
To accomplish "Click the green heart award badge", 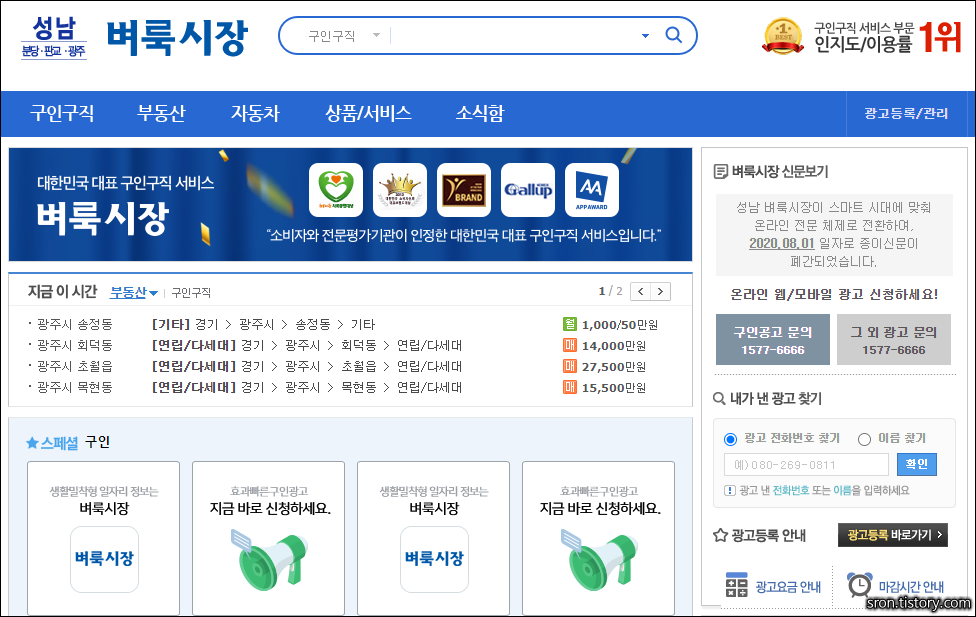I will click(336, 190).
